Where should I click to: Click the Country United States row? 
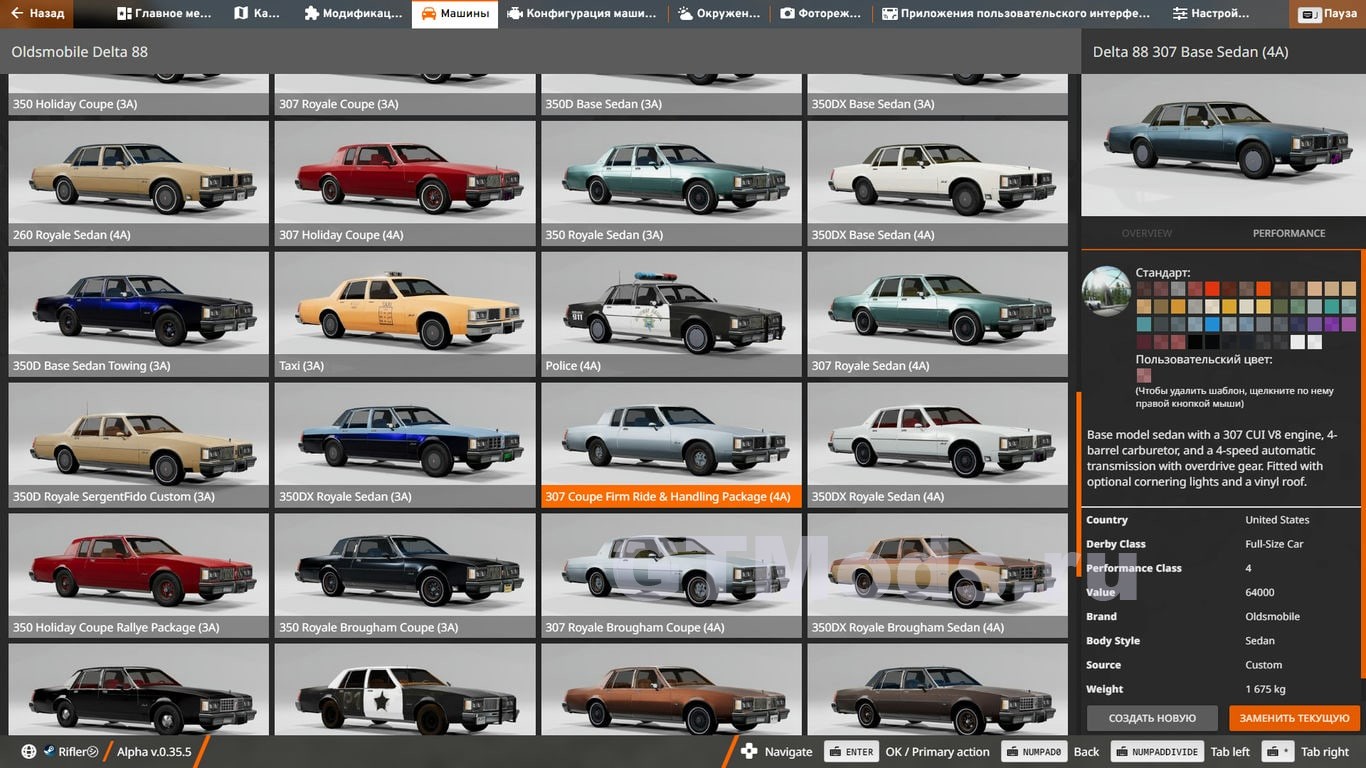[x=1221, y=520]
